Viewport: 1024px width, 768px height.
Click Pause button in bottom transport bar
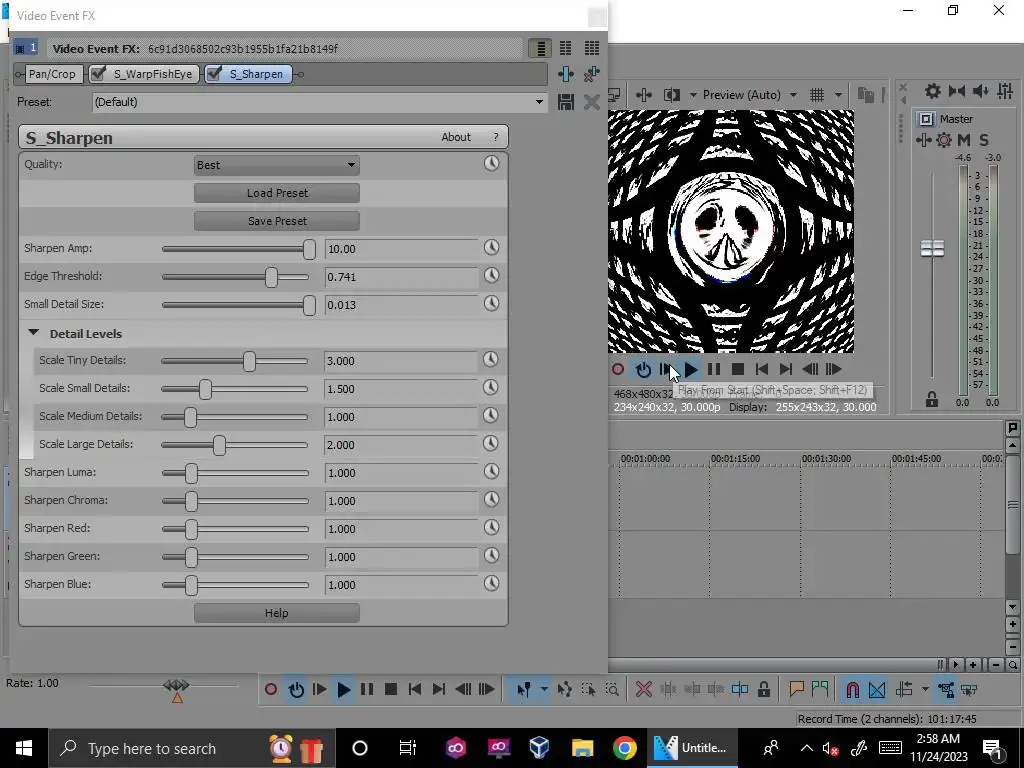click(367, 690)
